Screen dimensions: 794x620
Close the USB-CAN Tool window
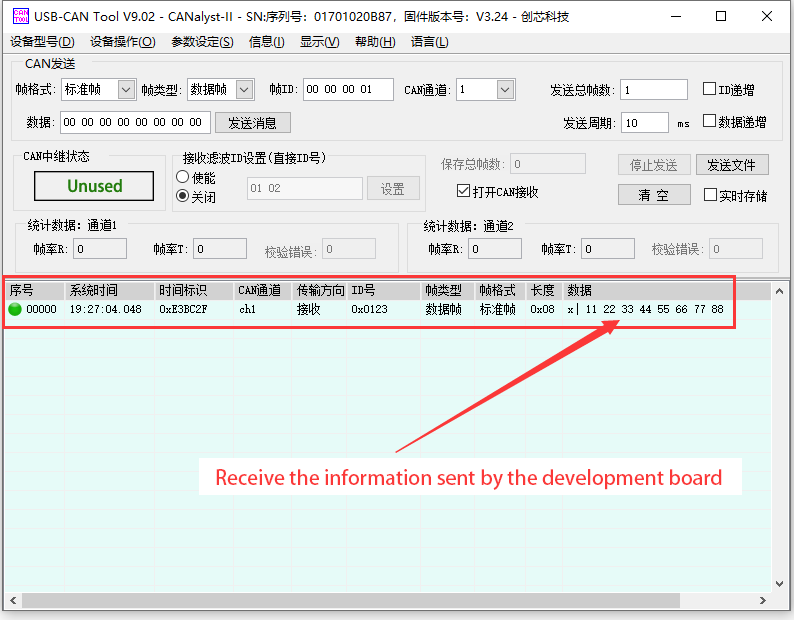767,16
